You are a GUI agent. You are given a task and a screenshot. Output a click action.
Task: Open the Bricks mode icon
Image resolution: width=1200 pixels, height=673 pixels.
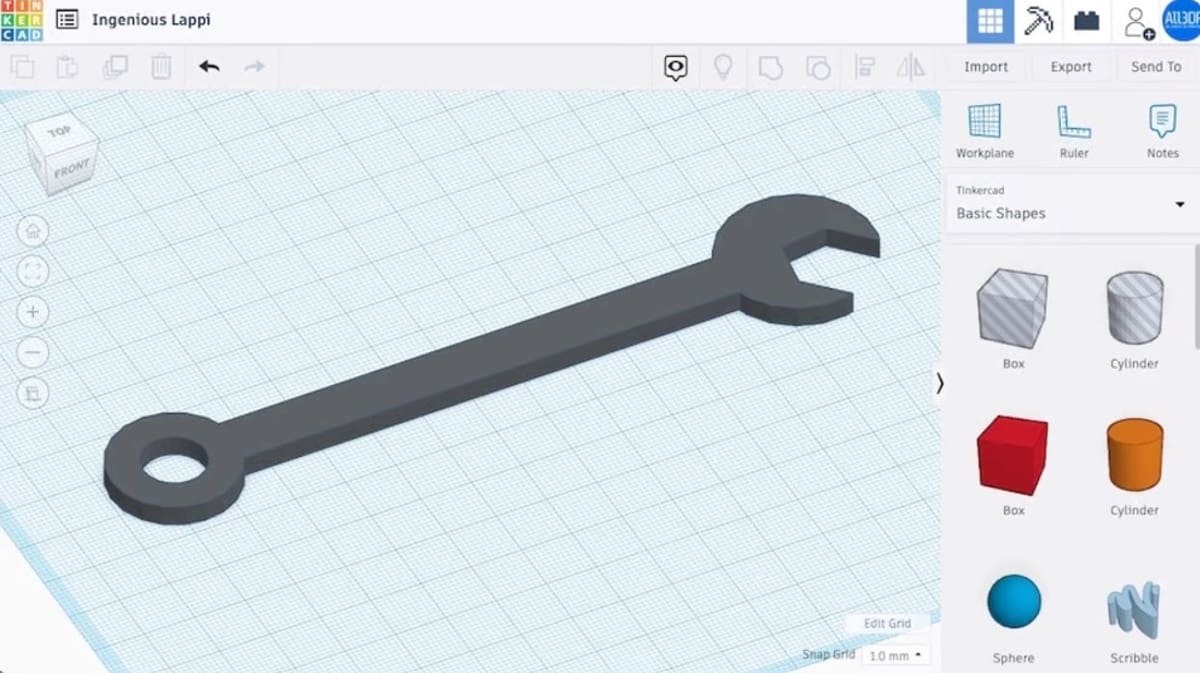[1087, 21]
